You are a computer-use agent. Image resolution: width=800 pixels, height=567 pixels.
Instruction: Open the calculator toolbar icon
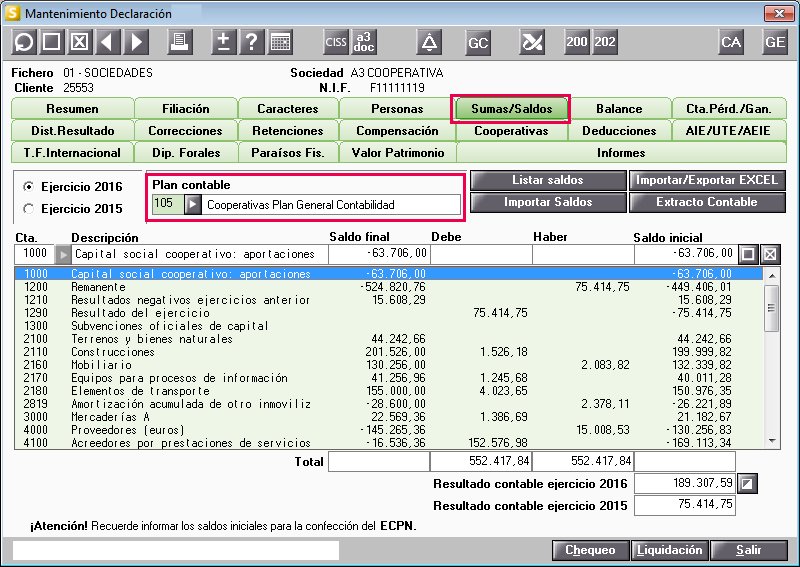280,42
